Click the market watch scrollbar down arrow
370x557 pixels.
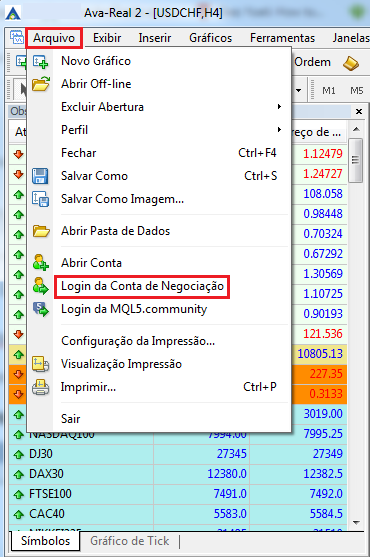(357, 523)
